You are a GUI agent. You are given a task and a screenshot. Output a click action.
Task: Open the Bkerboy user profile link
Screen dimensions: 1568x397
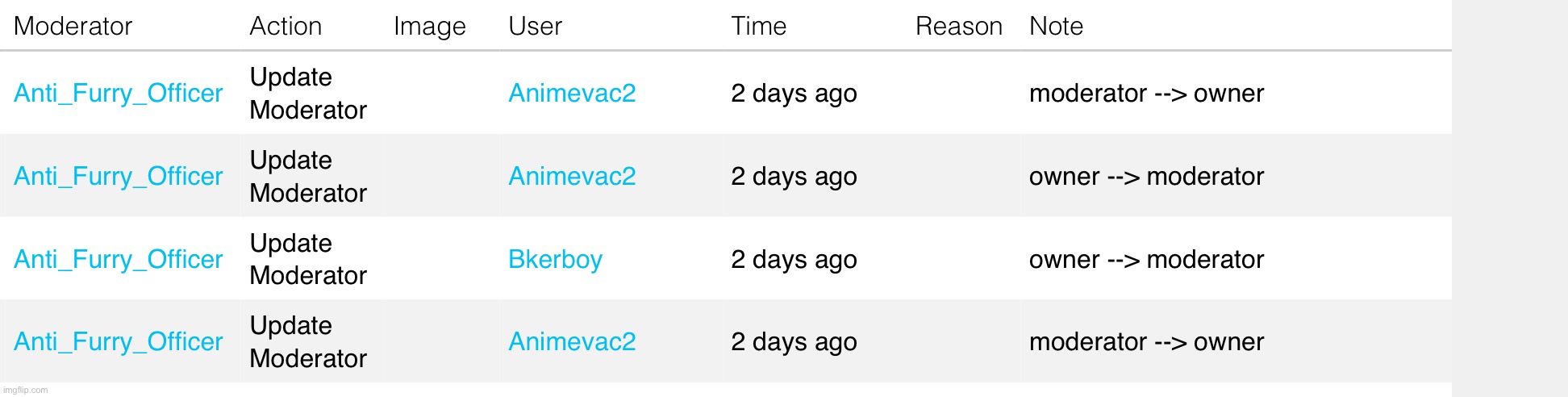[555, 259]
